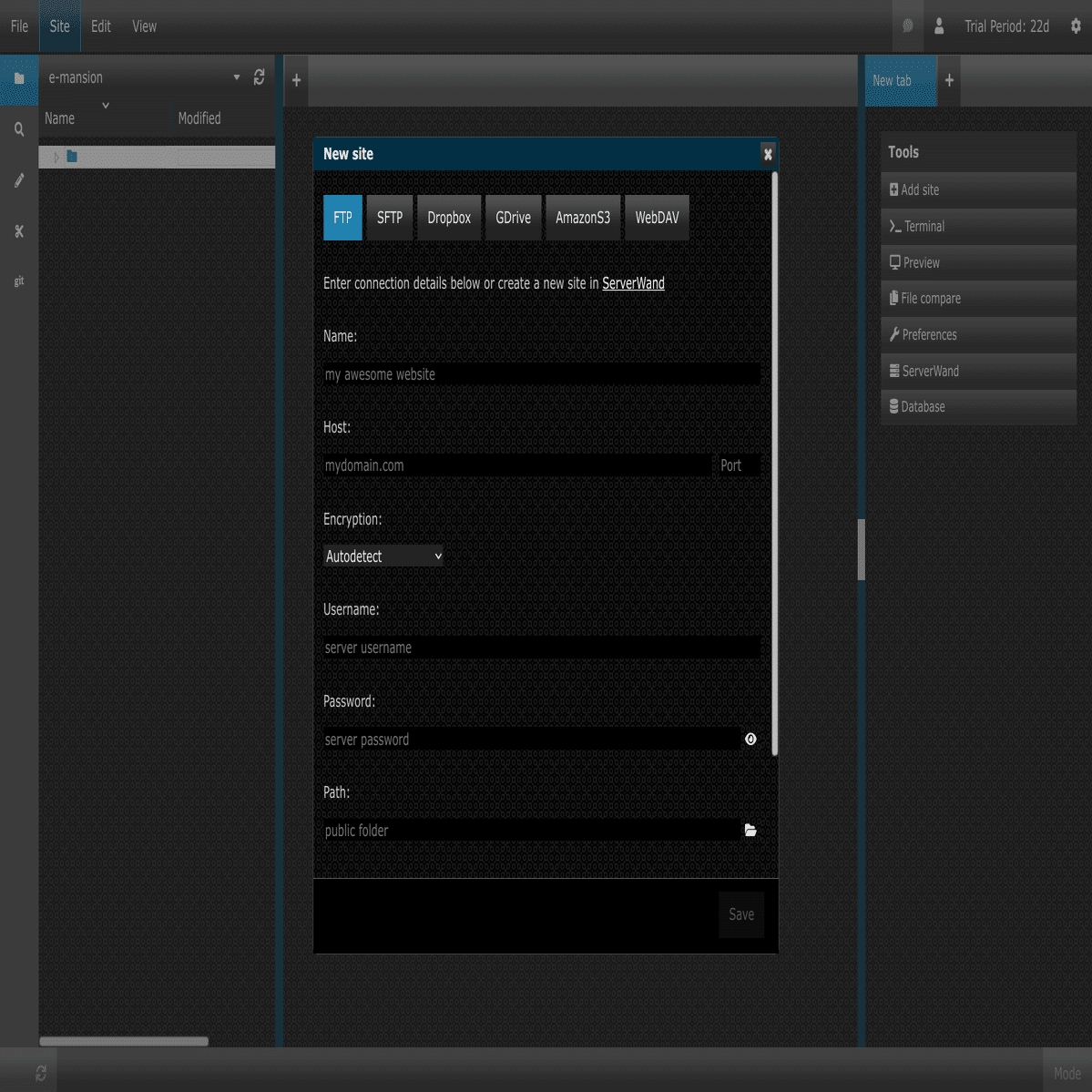Sort by Modified column header
The image size is (1092, 1092).
coord(199,118)
